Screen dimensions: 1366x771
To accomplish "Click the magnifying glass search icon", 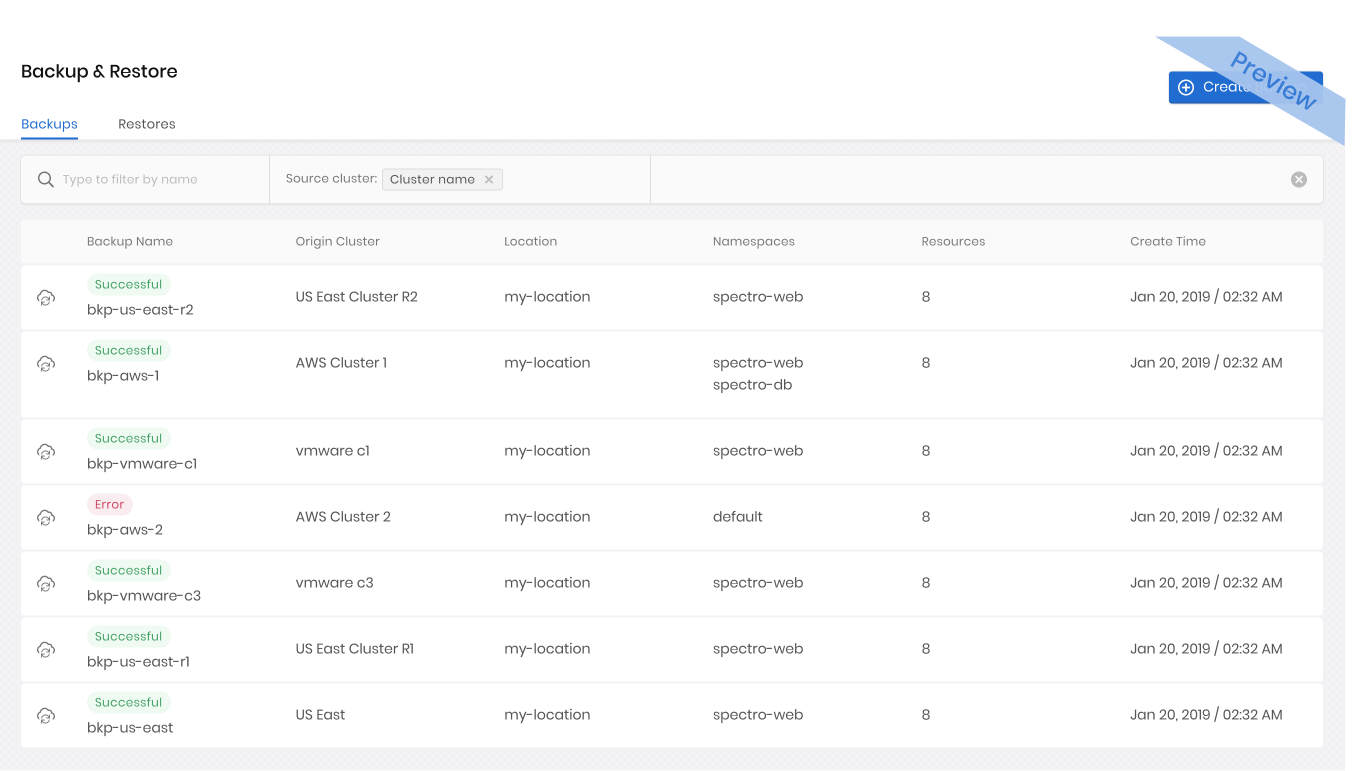I will point(46,178).
